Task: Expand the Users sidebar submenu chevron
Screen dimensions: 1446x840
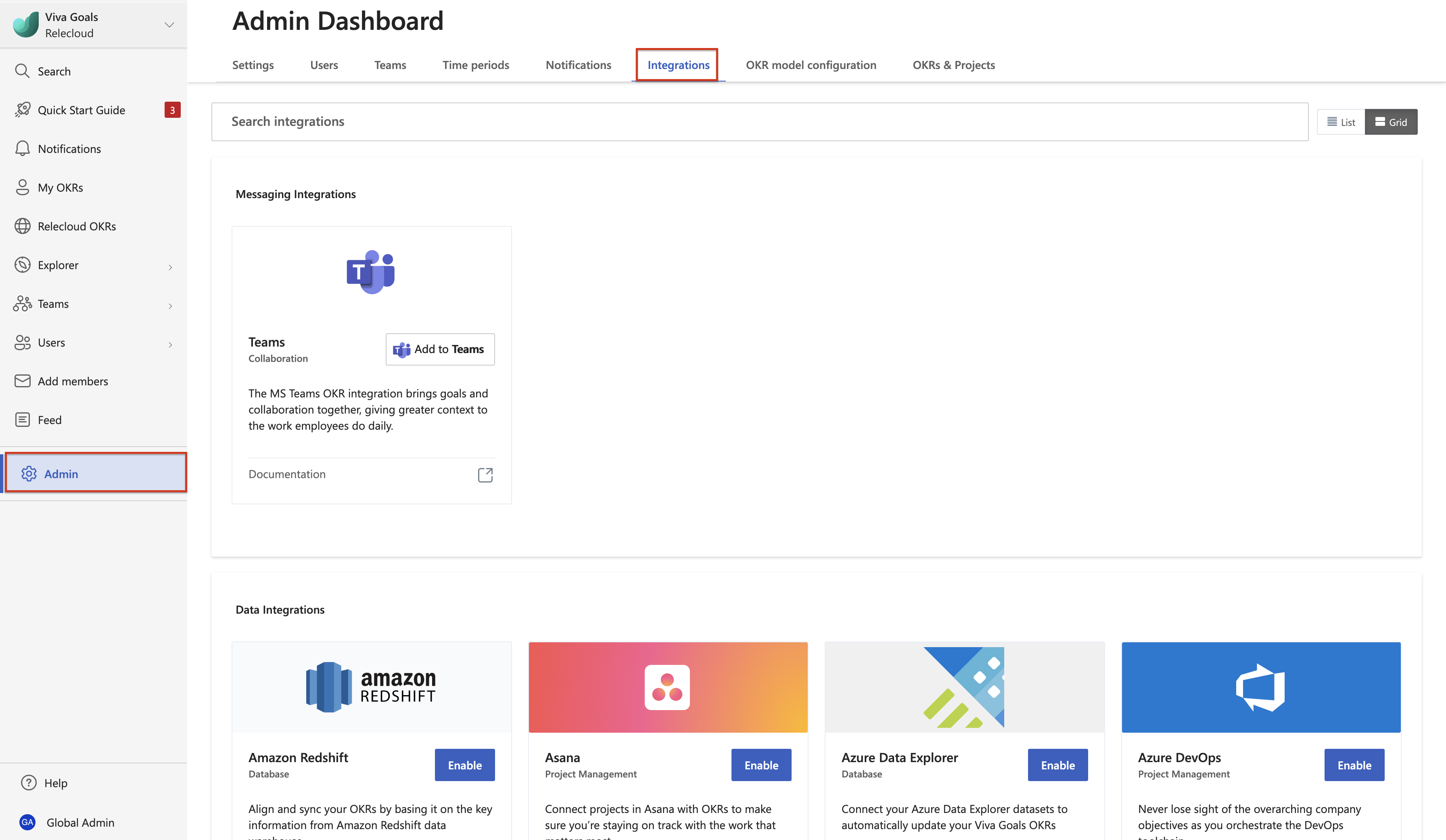Action: pyautogui.click(x=170, y=344)
